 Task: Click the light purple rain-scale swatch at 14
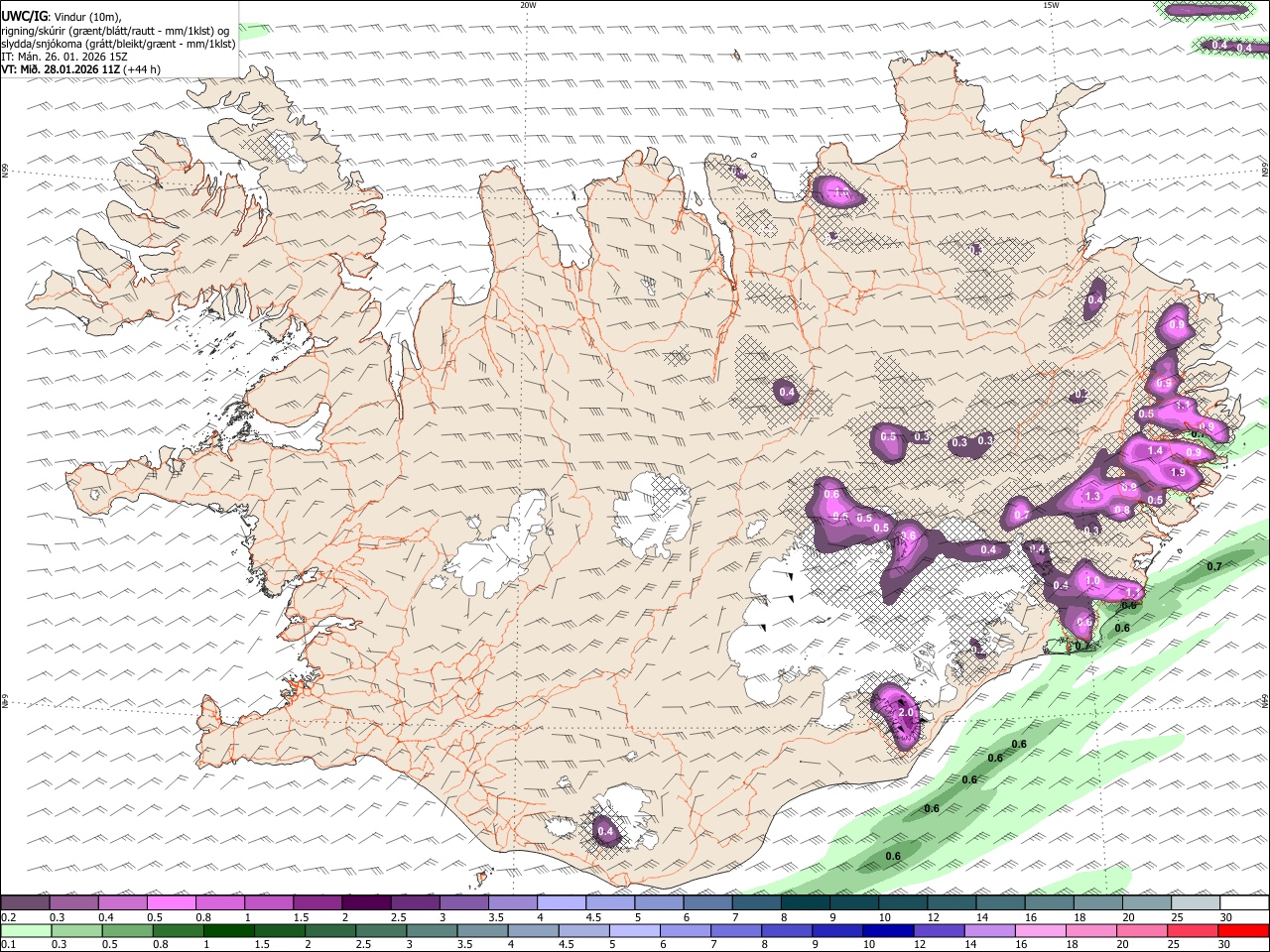[989, 931]
